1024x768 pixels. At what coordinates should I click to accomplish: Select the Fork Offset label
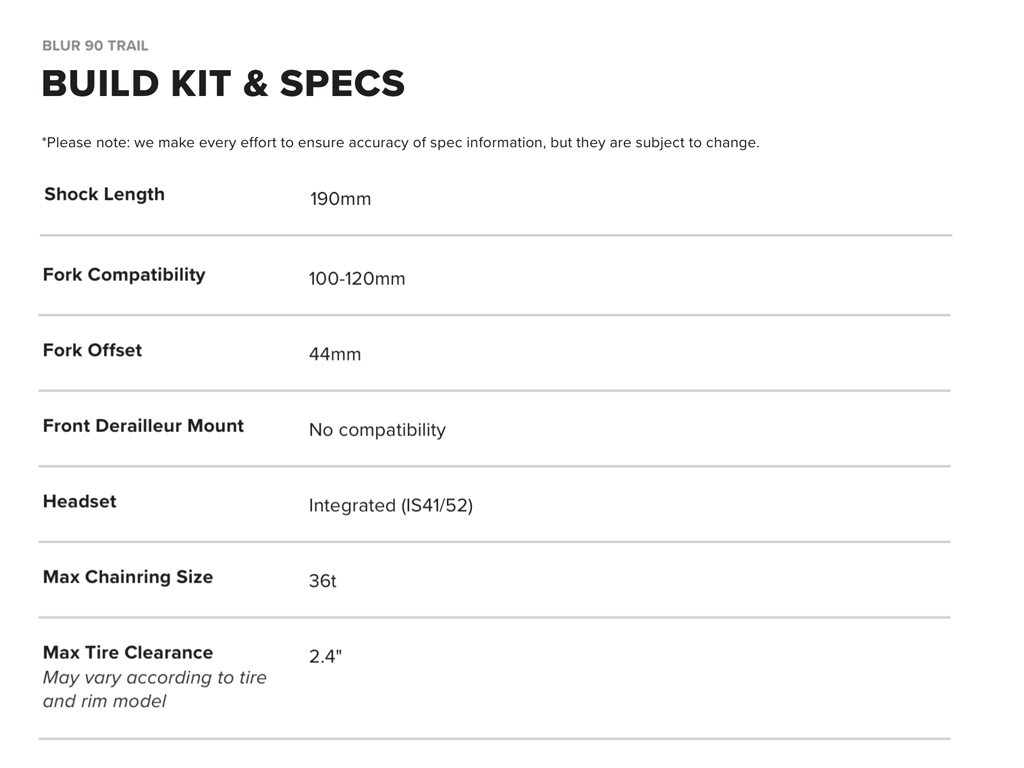pos(92,350)
